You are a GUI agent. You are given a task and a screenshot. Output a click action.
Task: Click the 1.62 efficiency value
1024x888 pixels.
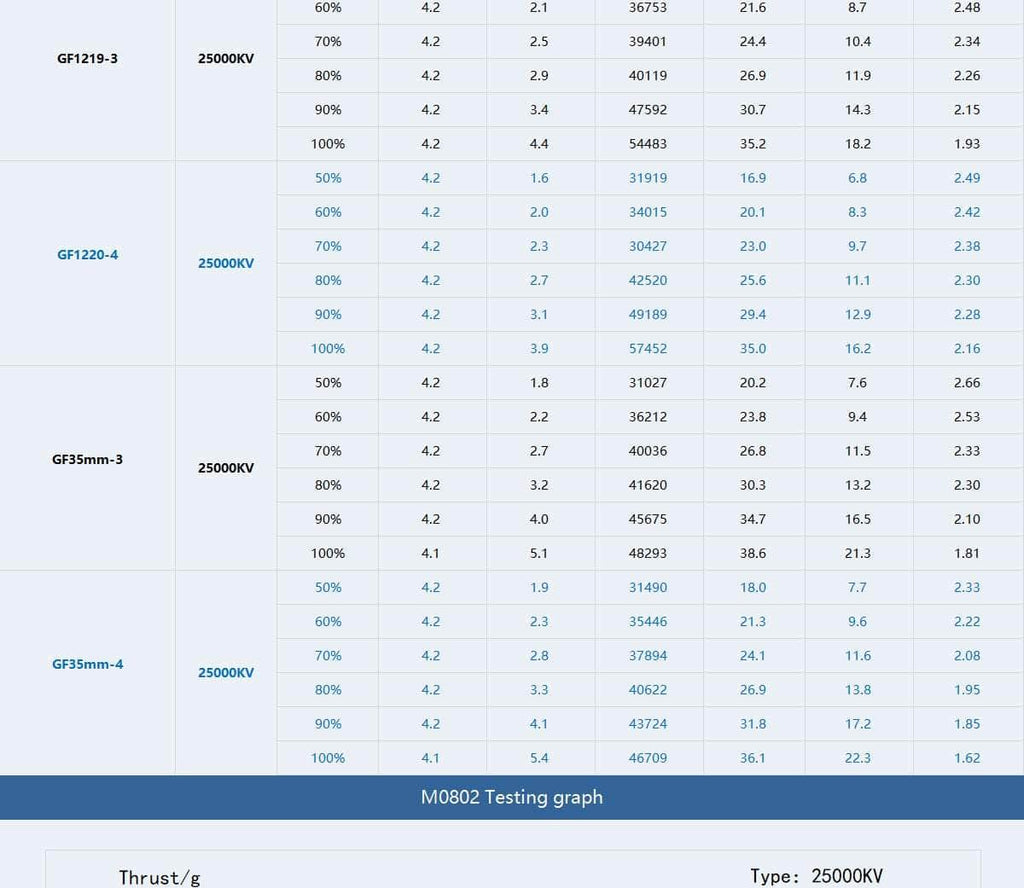point(967,758)
